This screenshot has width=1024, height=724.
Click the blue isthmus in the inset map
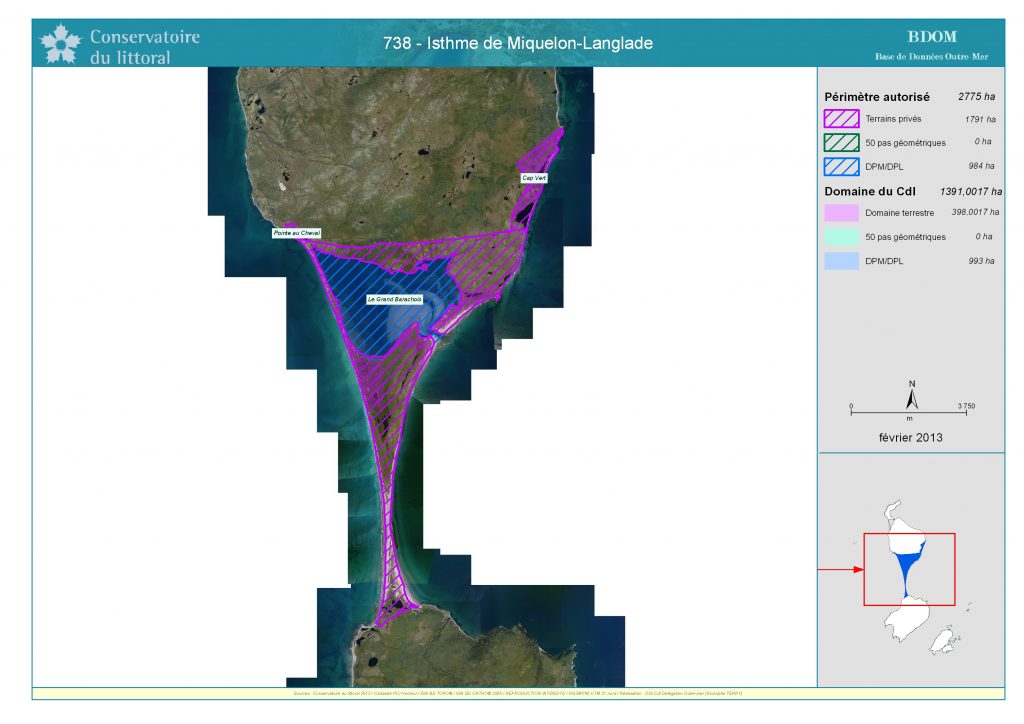point(907,568)
